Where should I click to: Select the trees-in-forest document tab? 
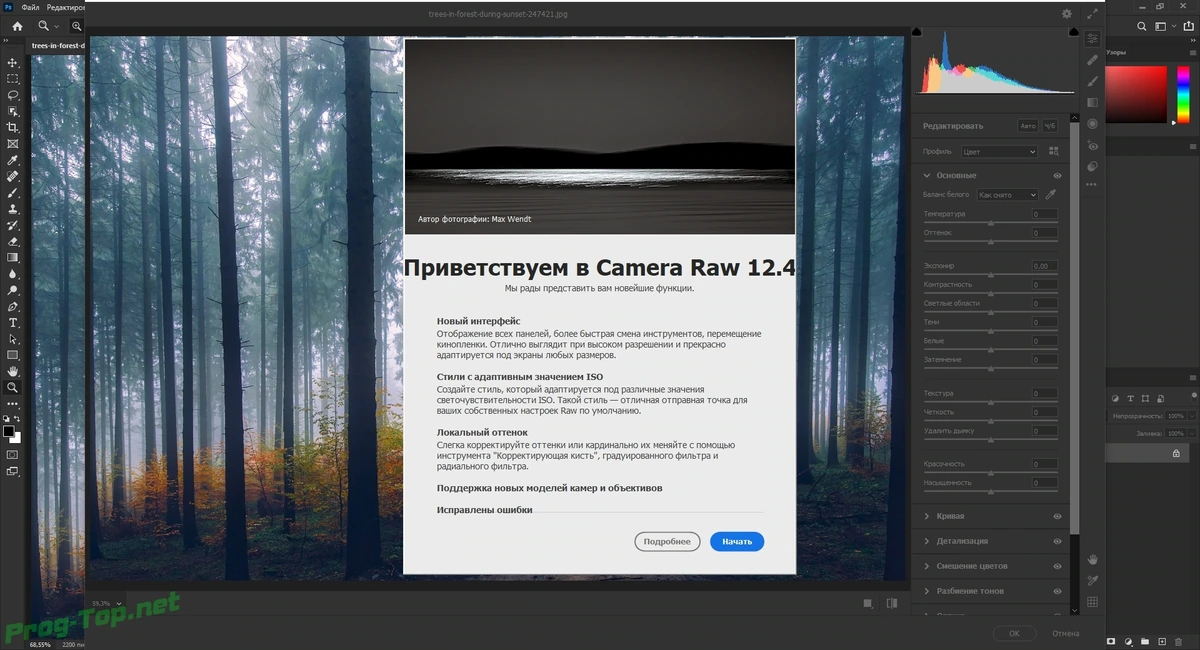click(57, 45)
